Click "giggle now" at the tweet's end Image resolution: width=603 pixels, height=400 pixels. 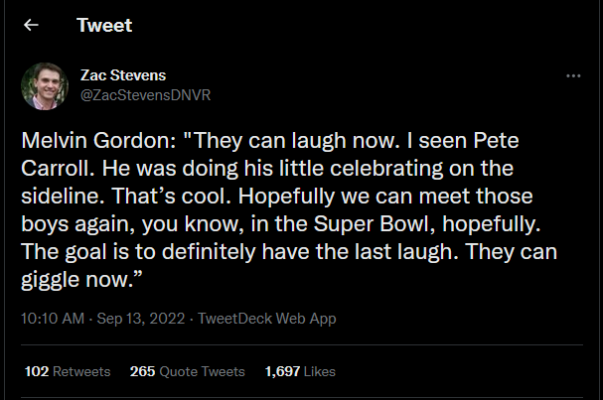[74, 280]
